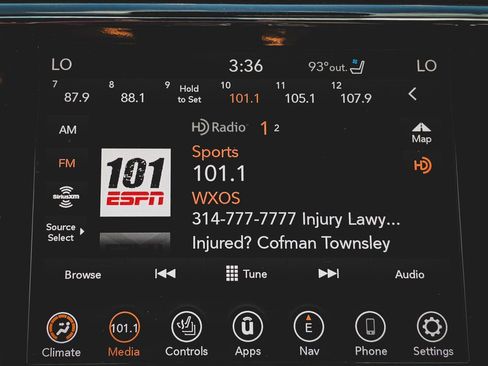Open the Climate controls icon
The width and height of the screenshot is (488, 366).
62,328
